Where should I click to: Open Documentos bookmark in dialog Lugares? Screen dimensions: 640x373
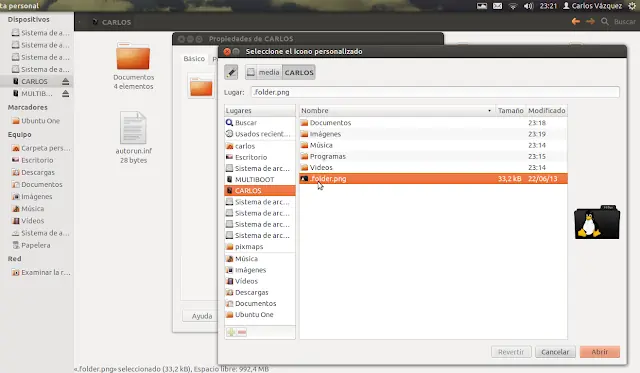click(260, 303)
